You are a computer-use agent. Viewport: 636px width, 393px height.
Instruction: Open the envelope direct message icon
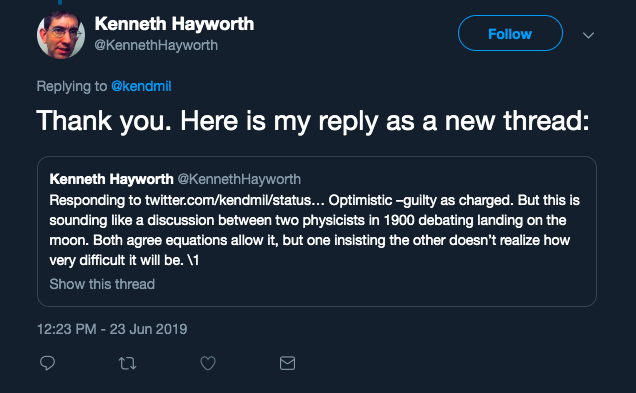point(288,363)
